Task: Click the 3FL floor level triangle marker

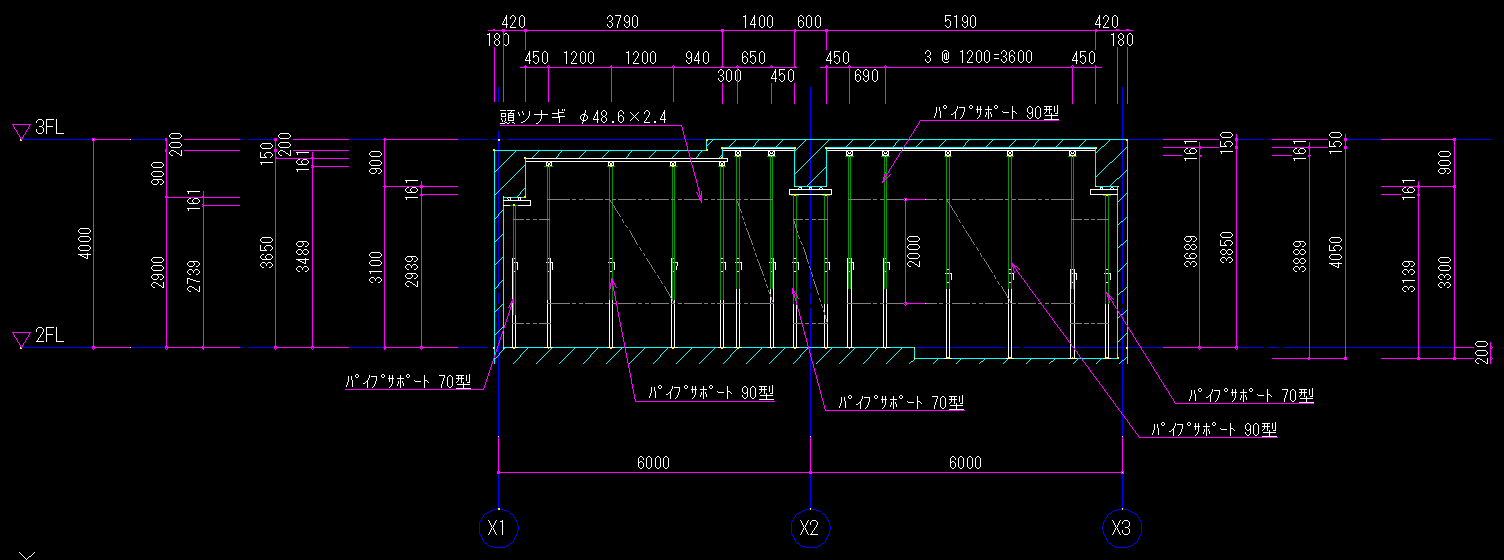Action: click(x=20, y=131)
